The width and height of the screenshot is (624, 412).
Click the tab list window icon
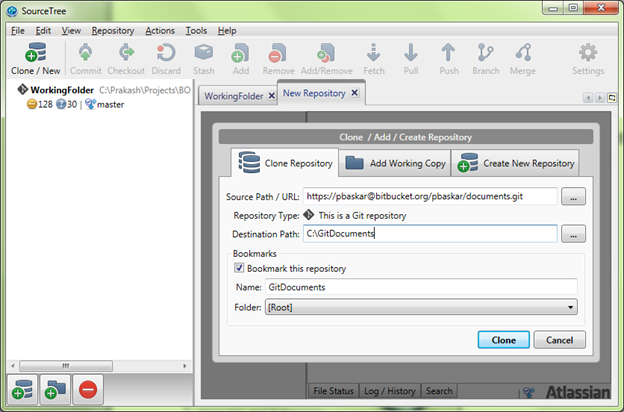click(612, 98)
